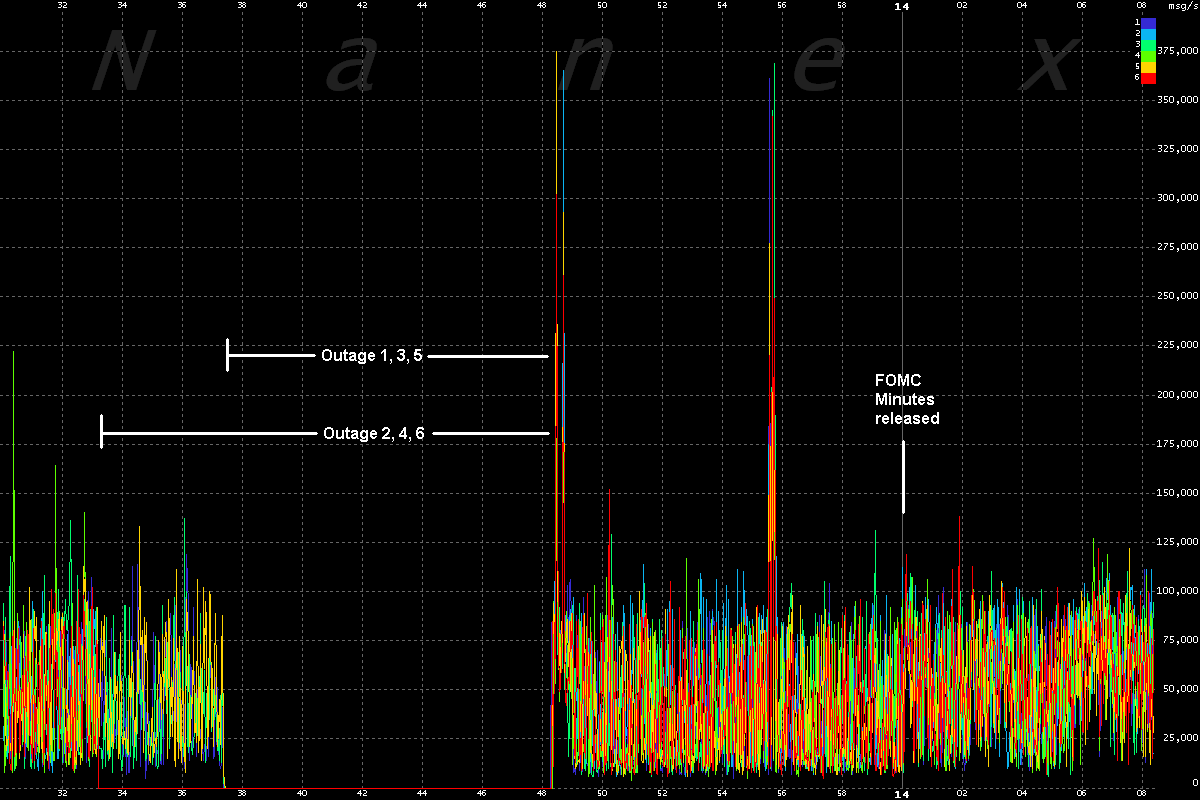Click minute label "54" on the top axis
The image size is (1200, 800).
pyautogui.click(x=722, y=6)
